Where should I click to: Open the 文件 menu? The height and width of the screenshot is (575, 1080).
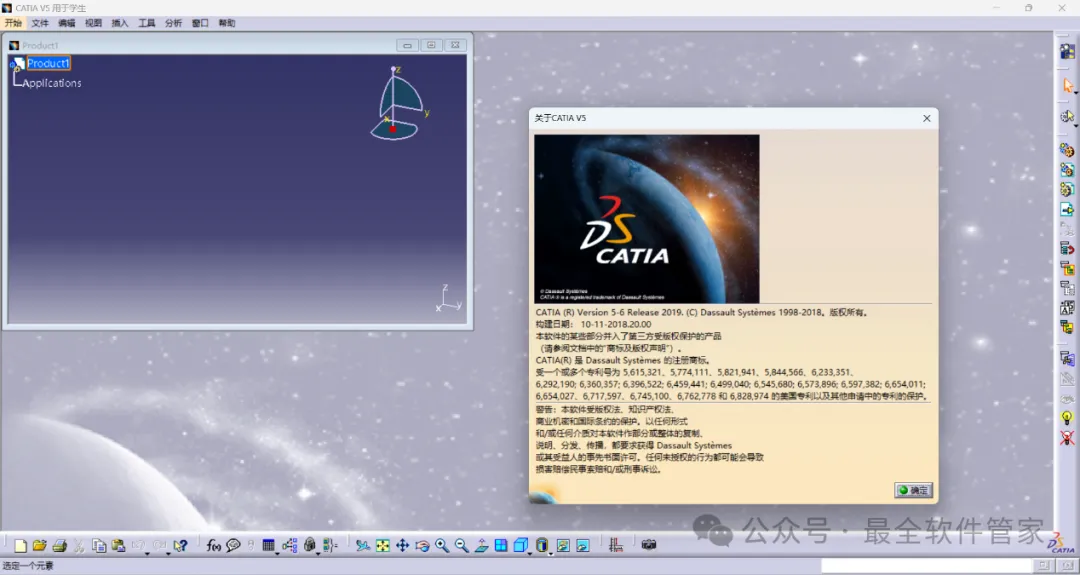pos(40,23)
